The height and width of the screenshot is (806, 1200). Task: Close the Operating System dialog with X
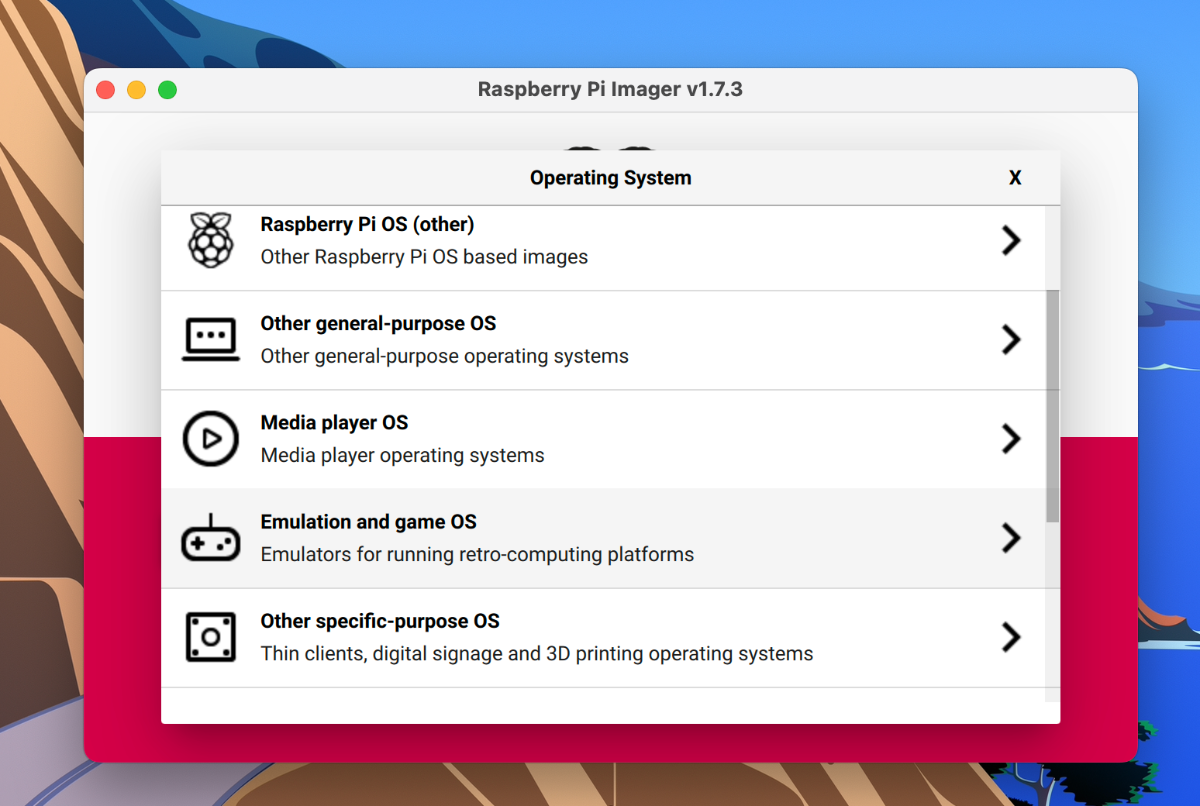coord(1015,178)
